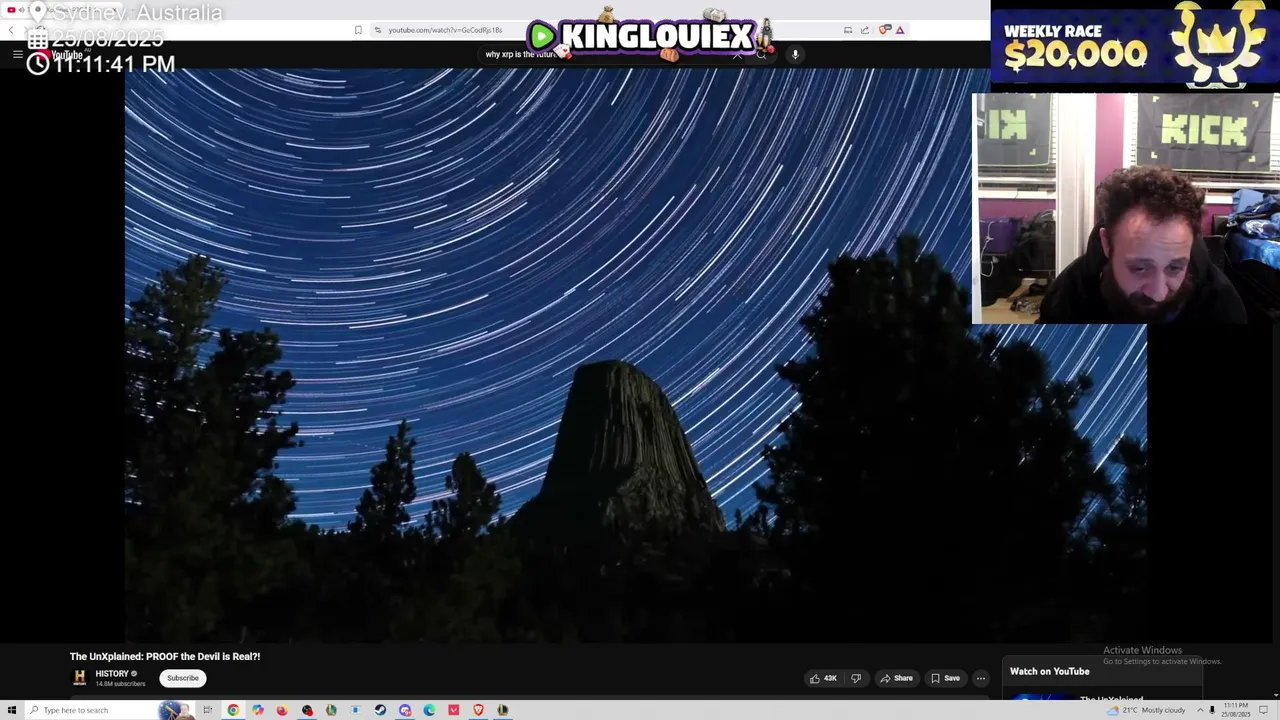Clear the YouTube search text

738,54
